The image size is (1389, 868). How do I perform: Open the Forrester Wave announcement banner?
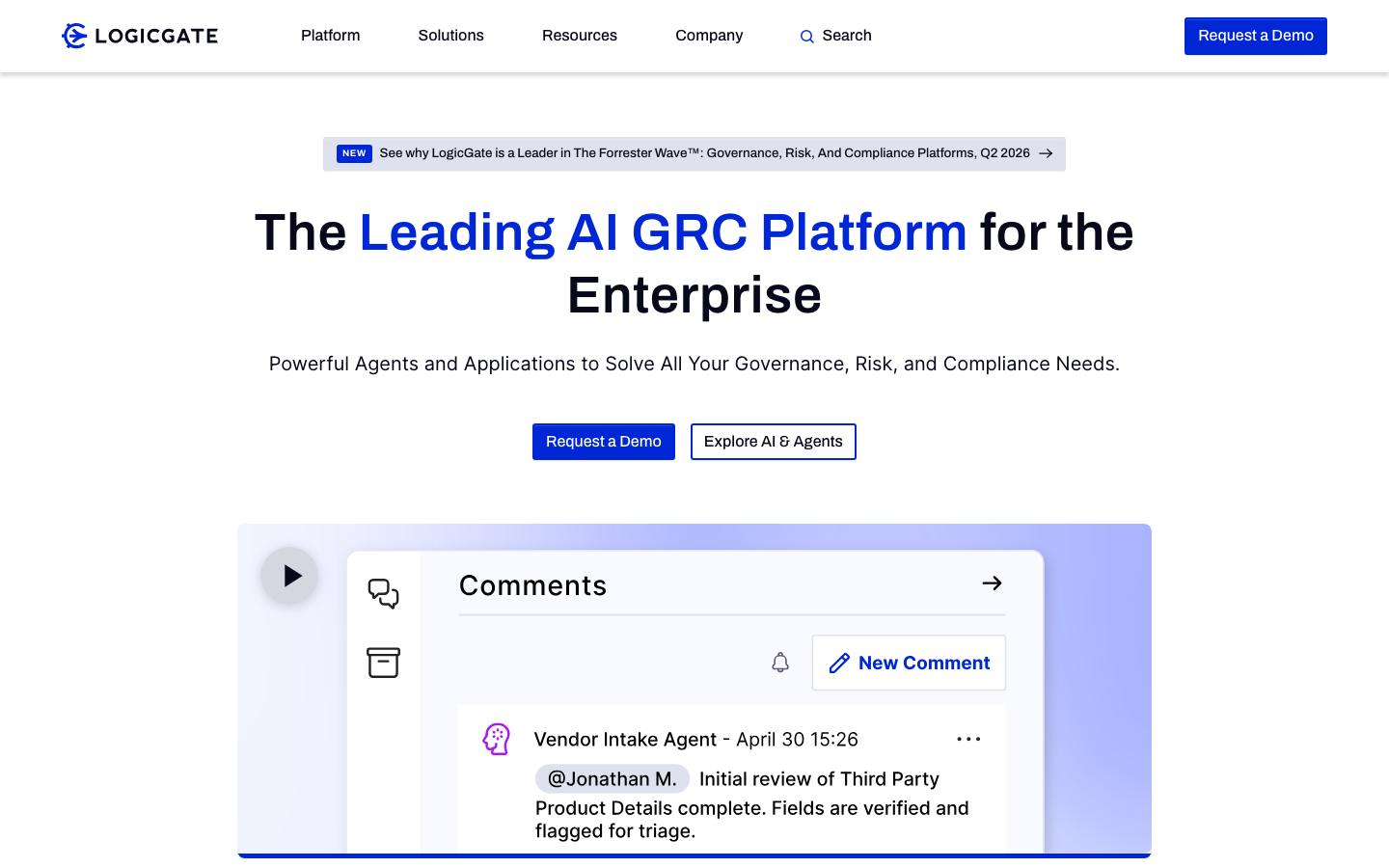694,153
